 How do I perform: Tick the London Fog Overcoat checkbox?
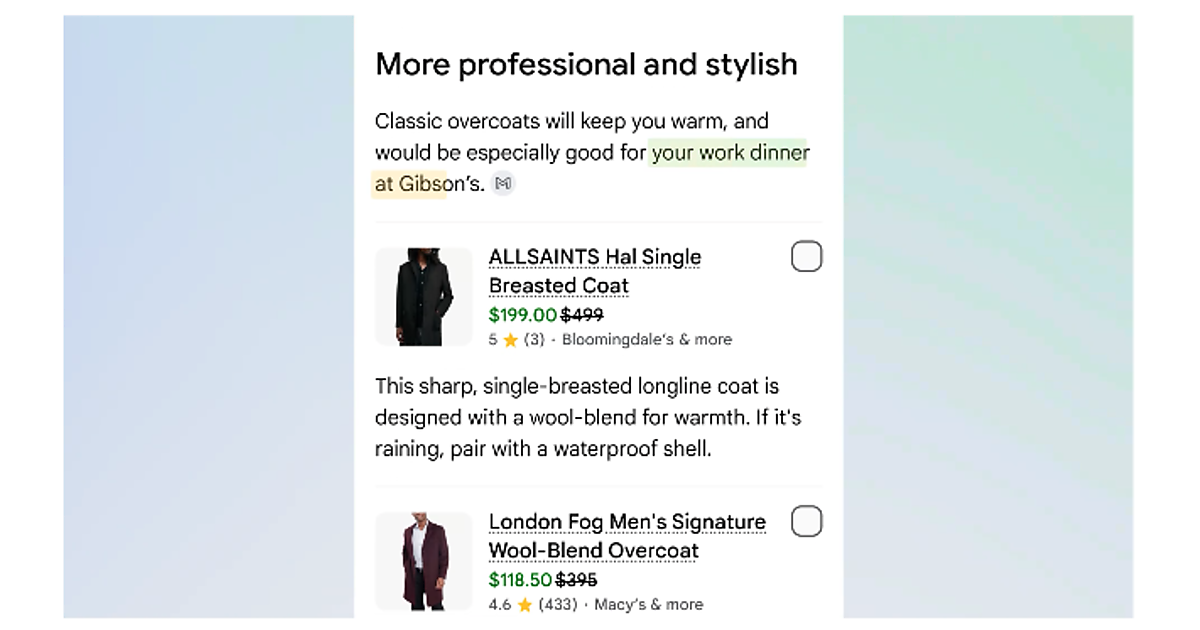[x=806, y=521]
